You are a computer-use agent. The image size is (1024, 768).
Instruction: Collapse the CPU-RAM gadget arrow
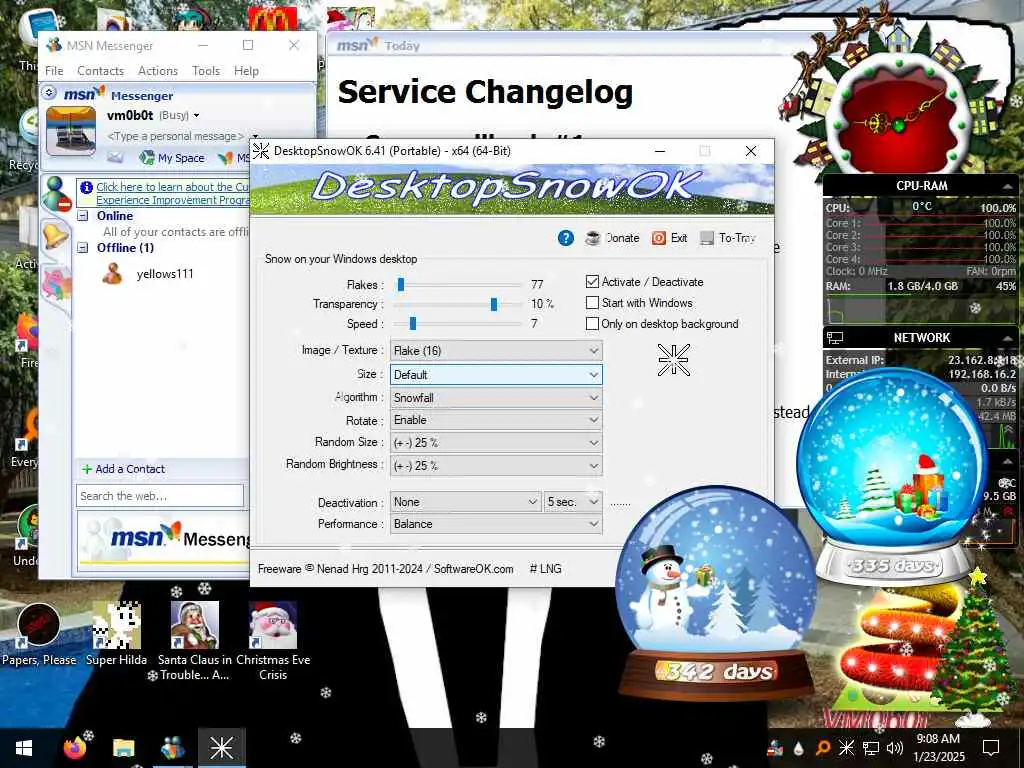pyautogui.click(x=1007, y=187)
